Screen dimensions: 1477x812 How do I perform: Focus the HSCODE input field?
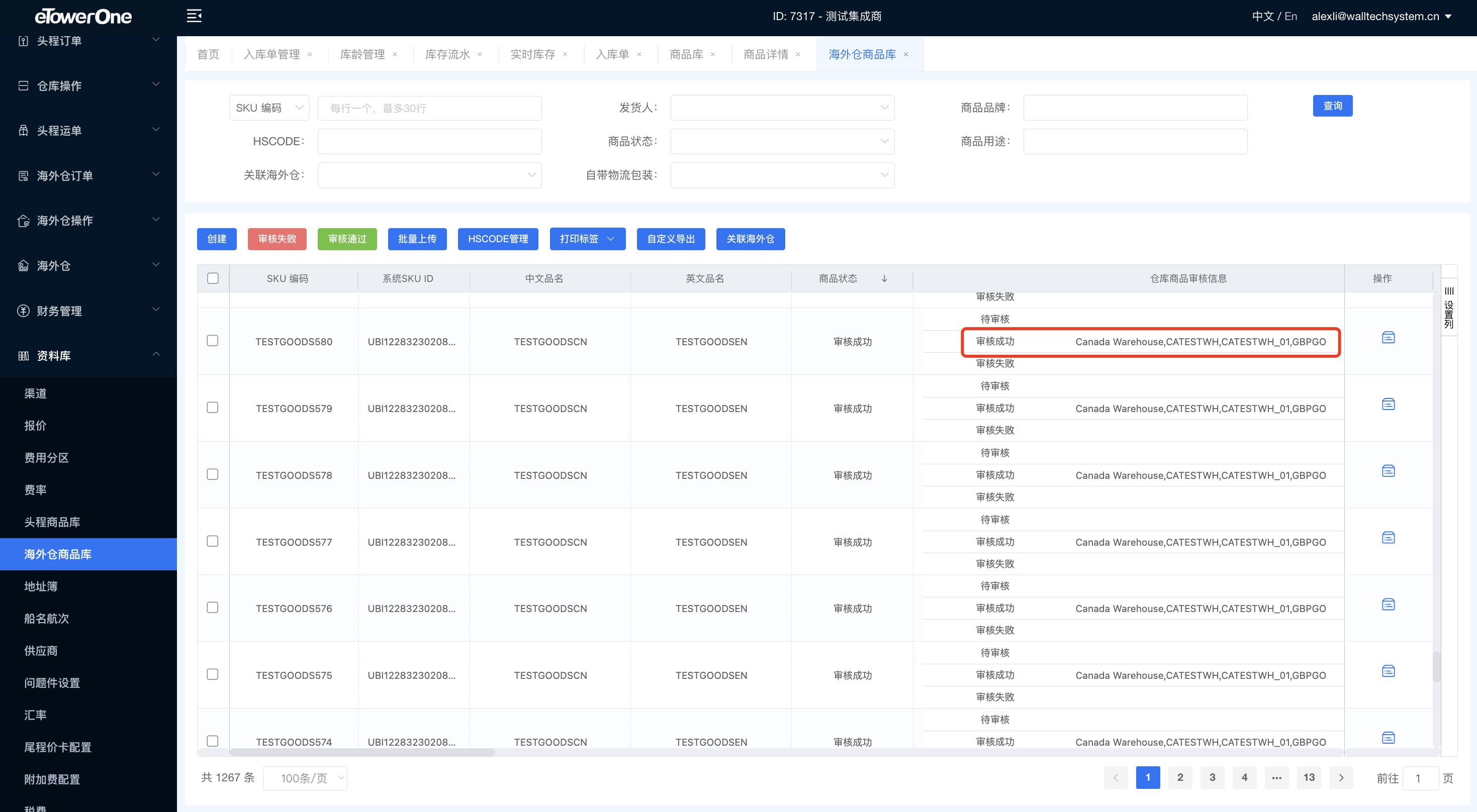429,142
